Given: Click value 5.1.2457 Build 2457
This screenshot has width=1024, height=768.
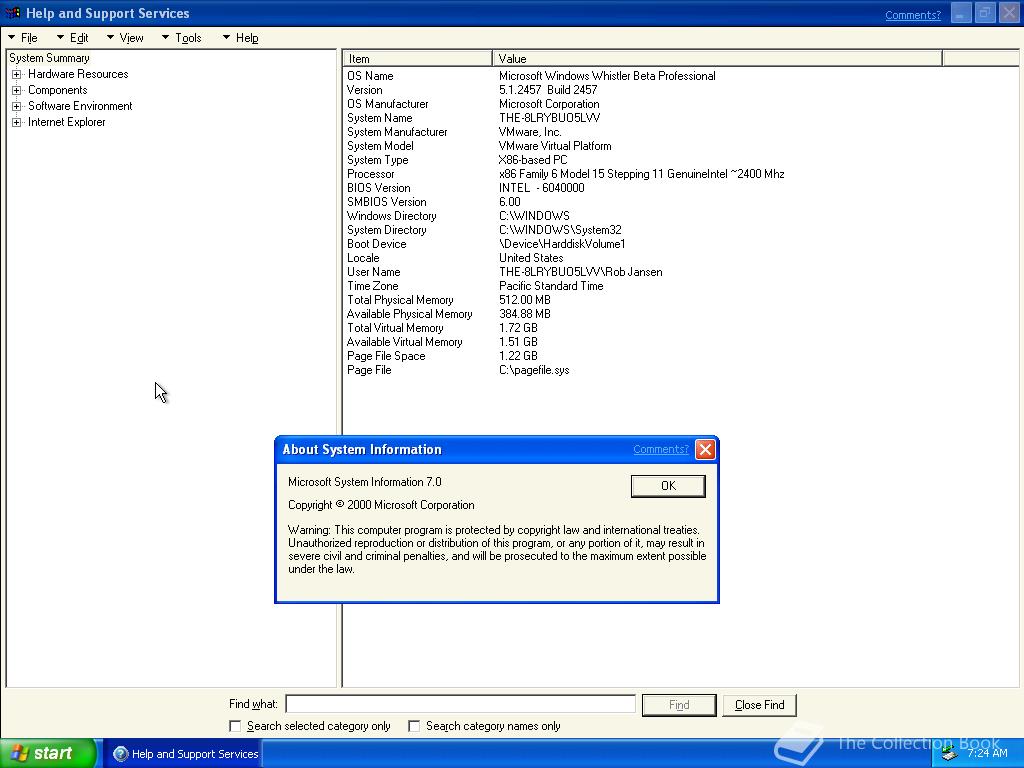Looking at the screenshot, I should (x=548, y=90).
